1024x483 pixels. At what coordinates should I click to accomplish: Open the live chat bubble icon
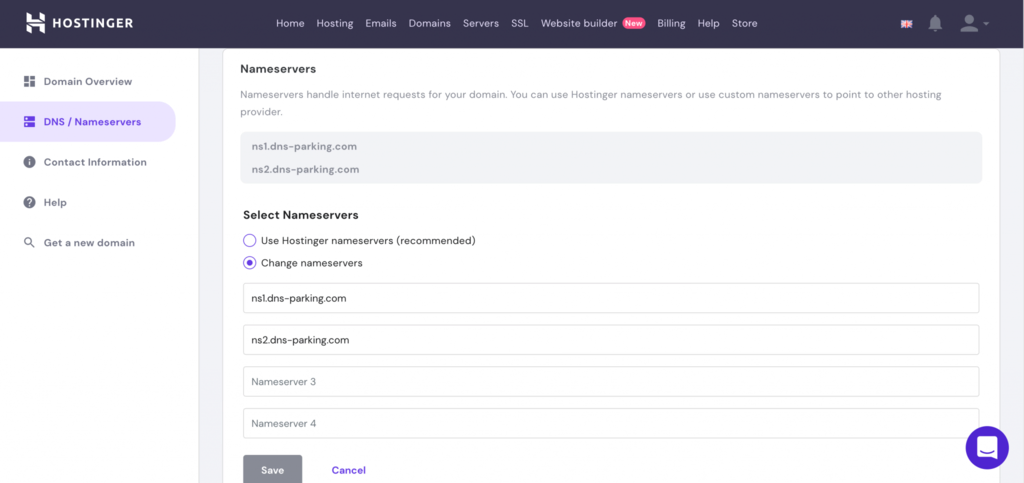tap(987, 448)
